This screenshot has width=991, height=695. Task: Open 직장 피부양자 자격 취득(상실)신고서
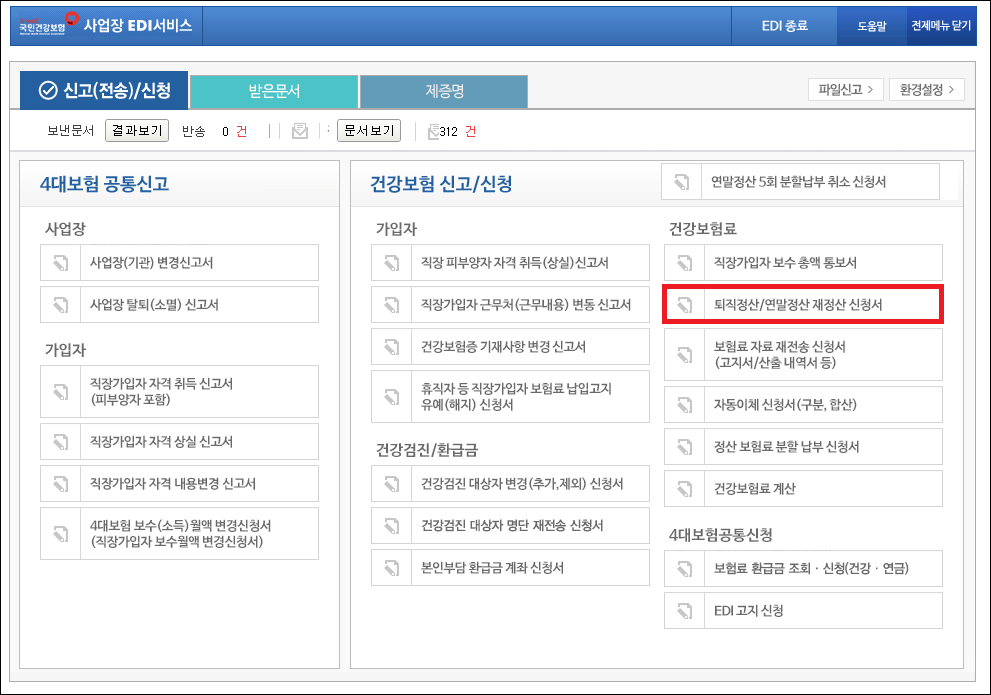(511, 263)
